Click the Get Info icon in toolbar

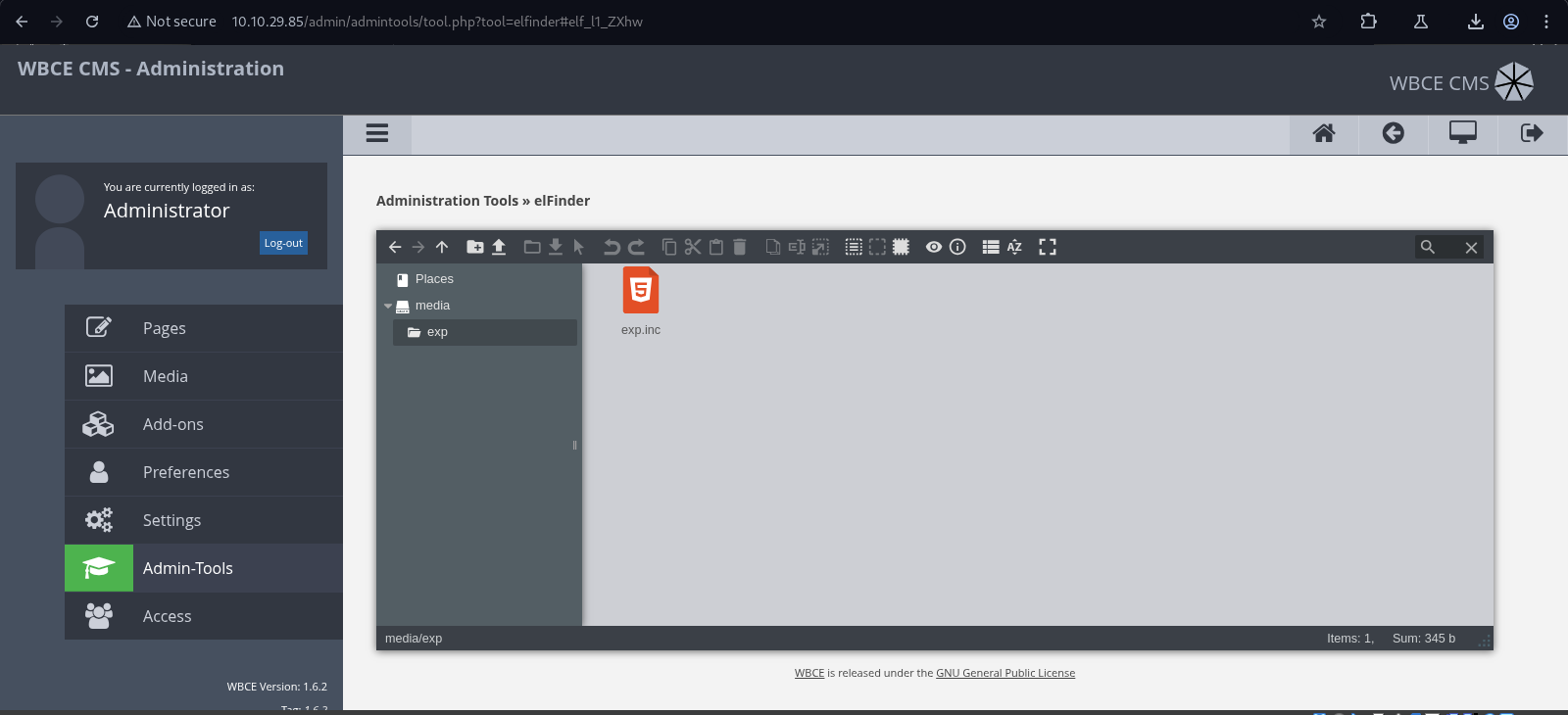coord(957,247)
